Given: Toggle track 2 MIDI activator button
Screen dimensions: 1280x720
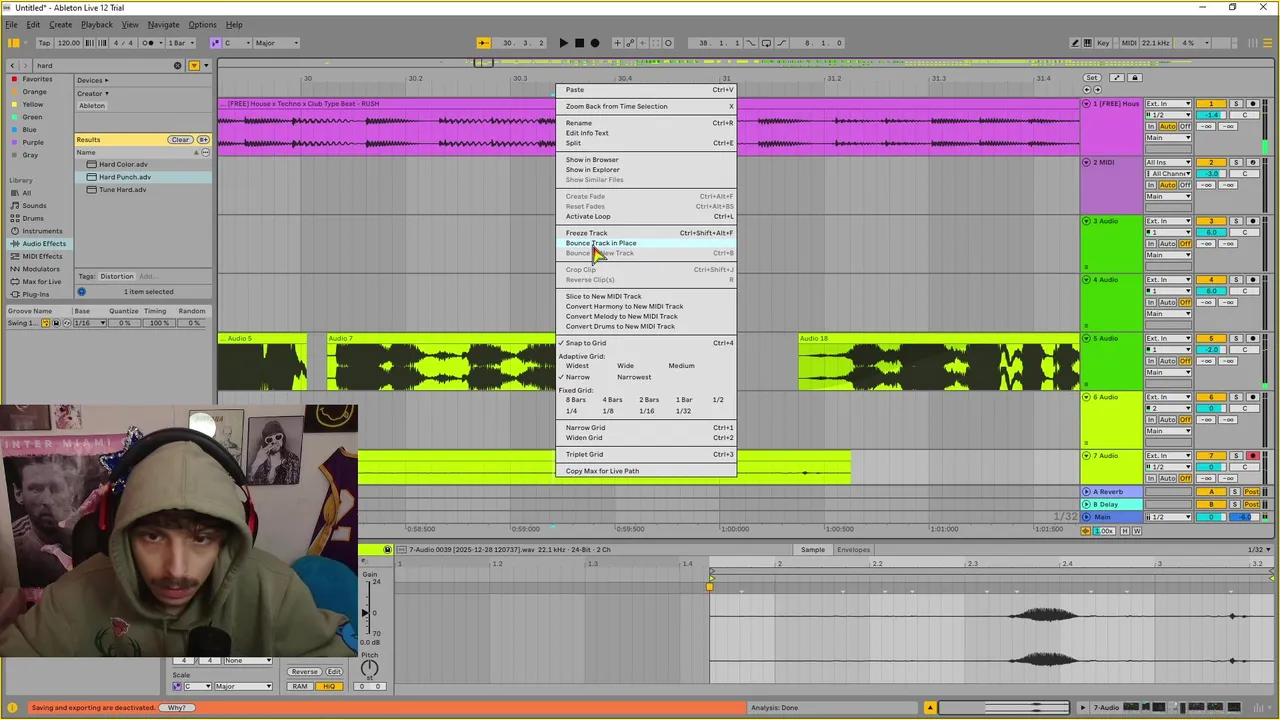Looking at the screenshot, I should coord(1211,163).
